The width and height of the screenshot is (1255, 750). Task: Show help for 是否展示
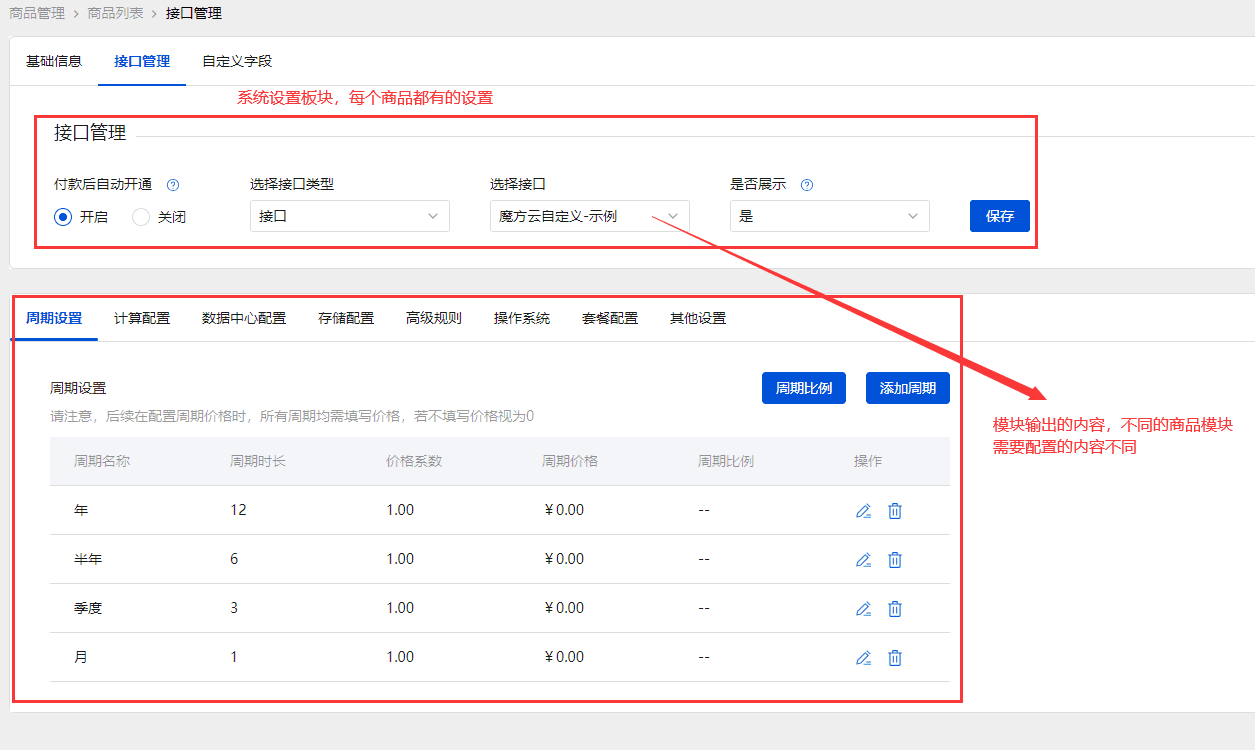coord(807,185)
